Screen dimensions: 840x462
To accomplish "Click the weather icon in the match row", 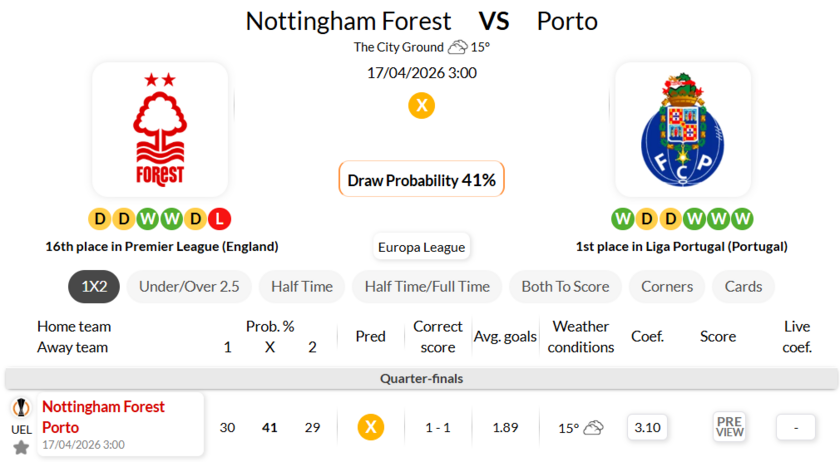I will (593, 428).
